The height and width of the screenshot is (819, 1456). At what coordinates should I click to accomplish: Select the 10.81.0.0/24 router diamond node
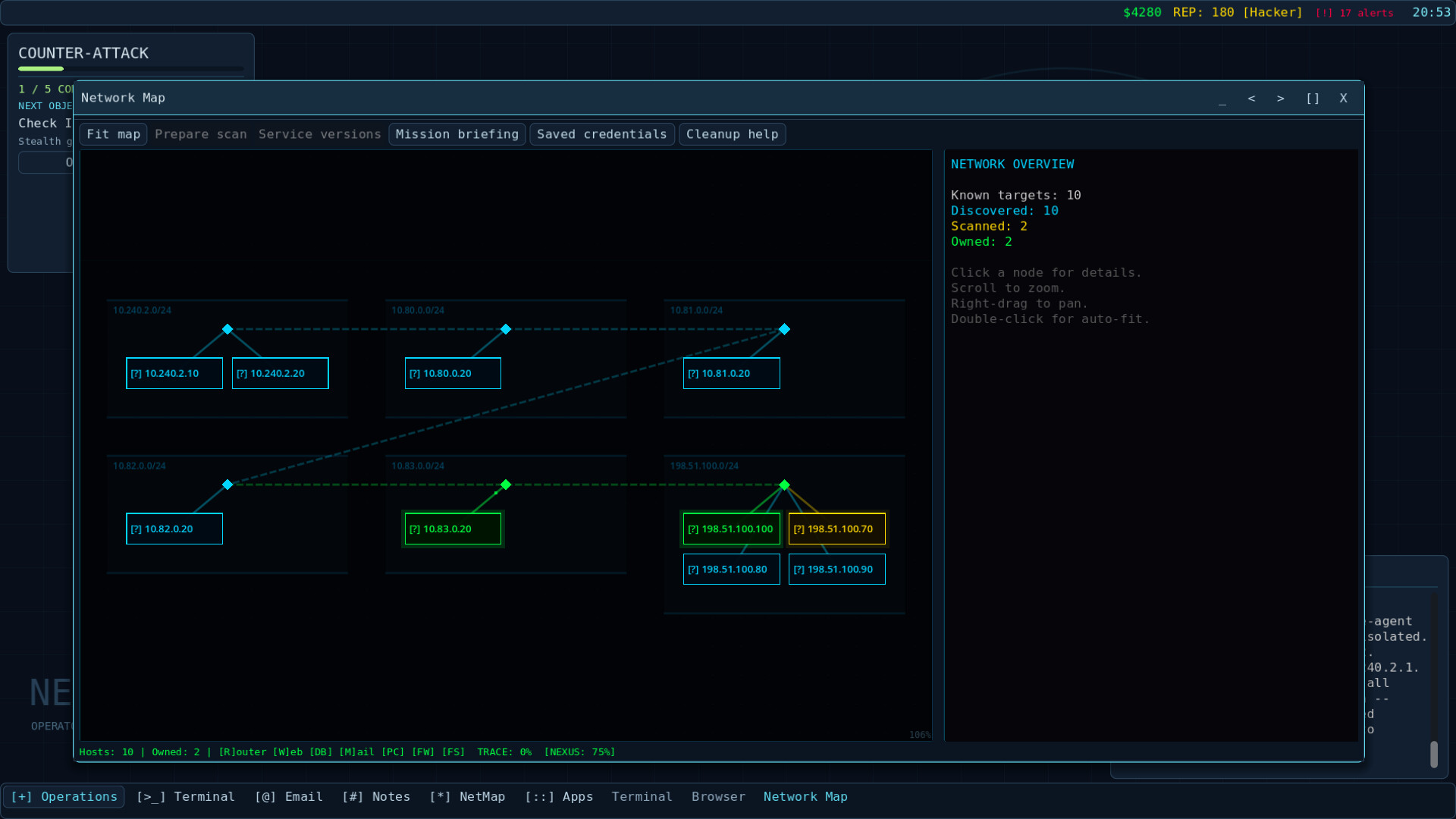tap(785, 329)
